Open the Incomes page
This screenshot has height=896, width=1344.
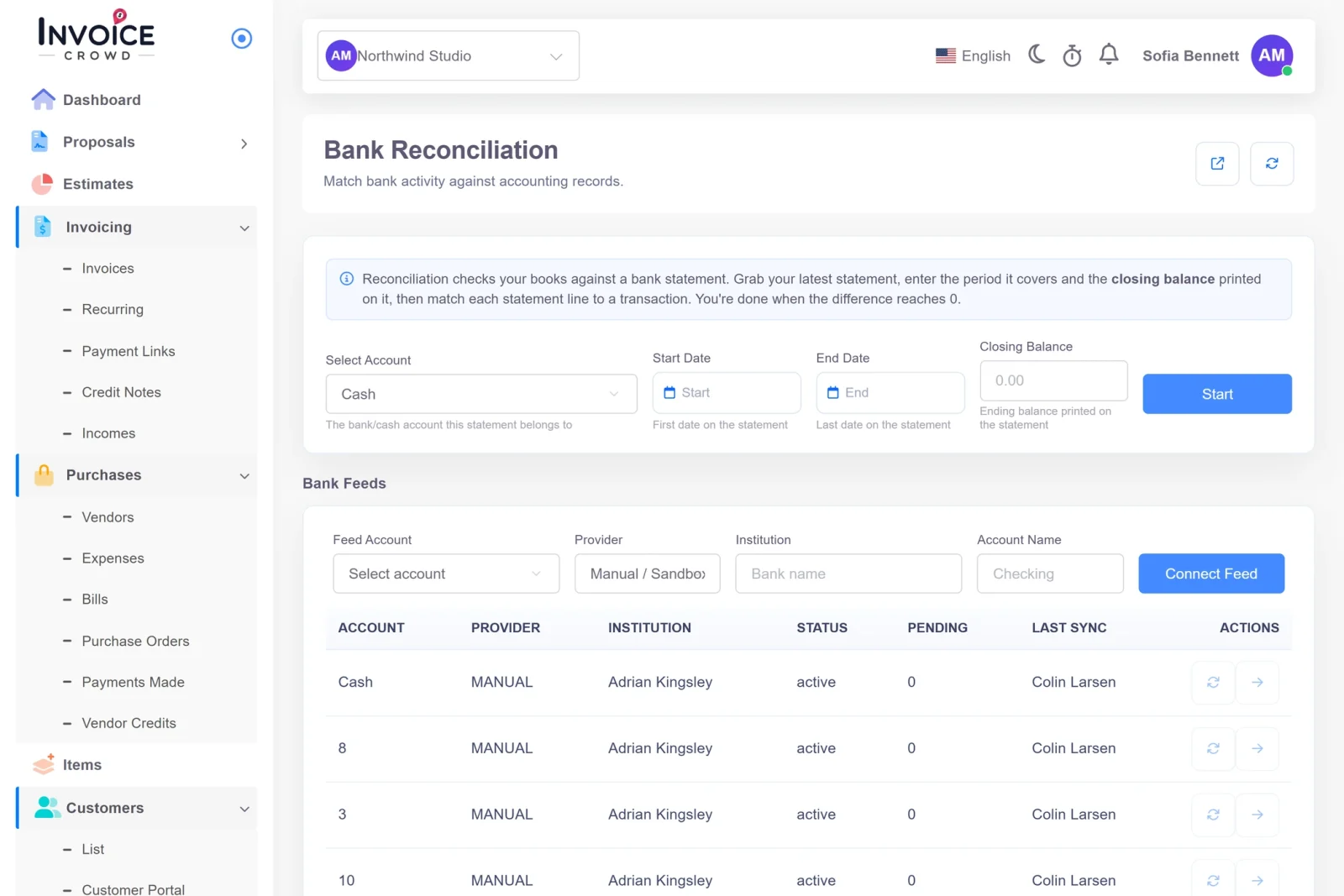click(x=108, y=433)
